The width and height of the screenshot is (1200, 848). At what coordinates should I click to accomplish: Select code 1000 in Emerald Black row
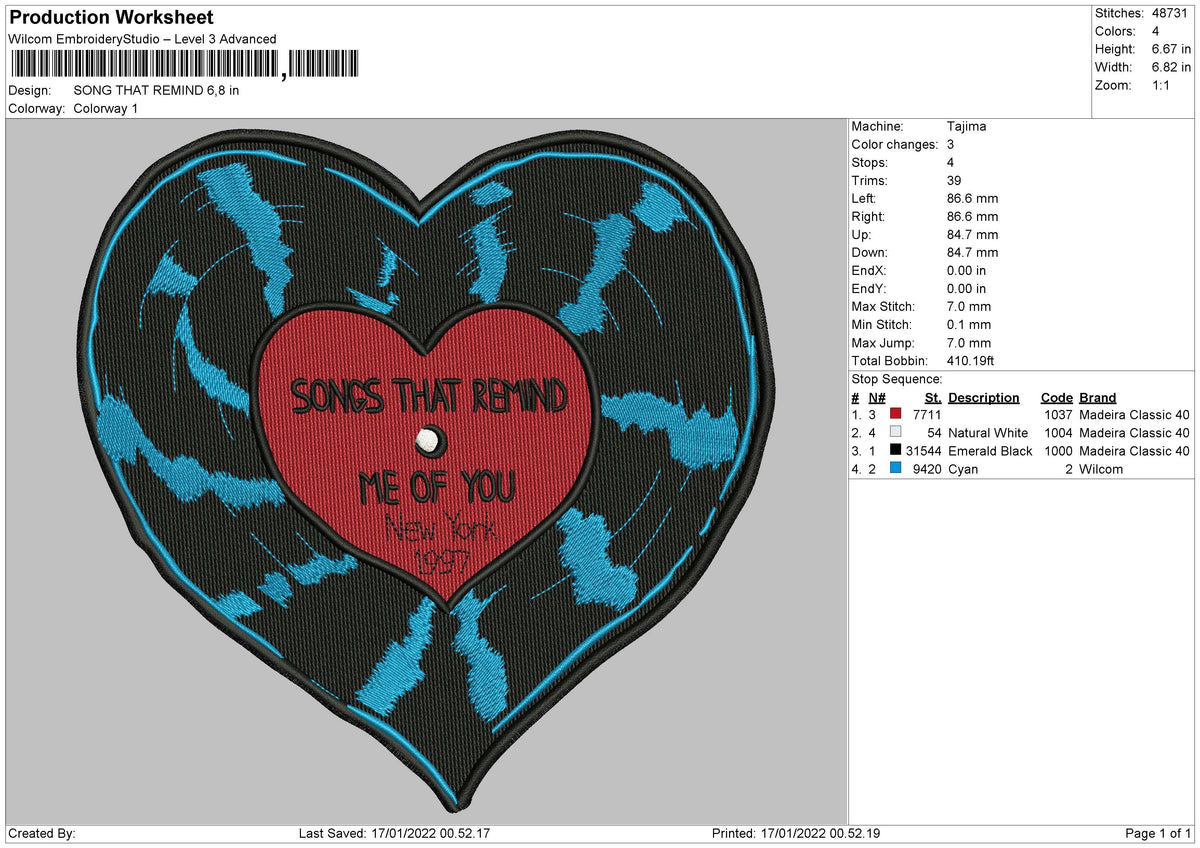pyautogui.click(x=1058, y=451)
